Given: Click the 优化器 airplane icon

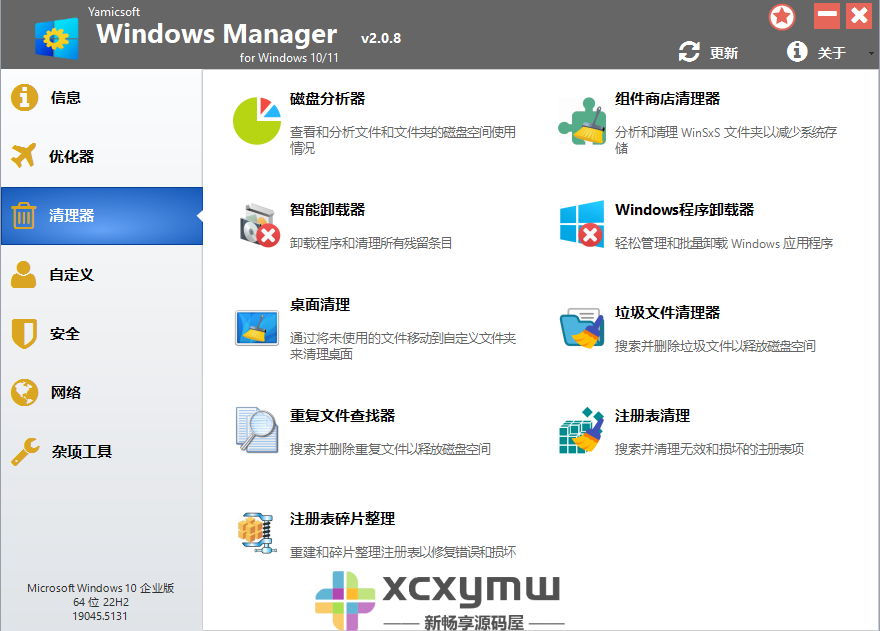Looking at the screenshot, I should [x=24, y=156].
